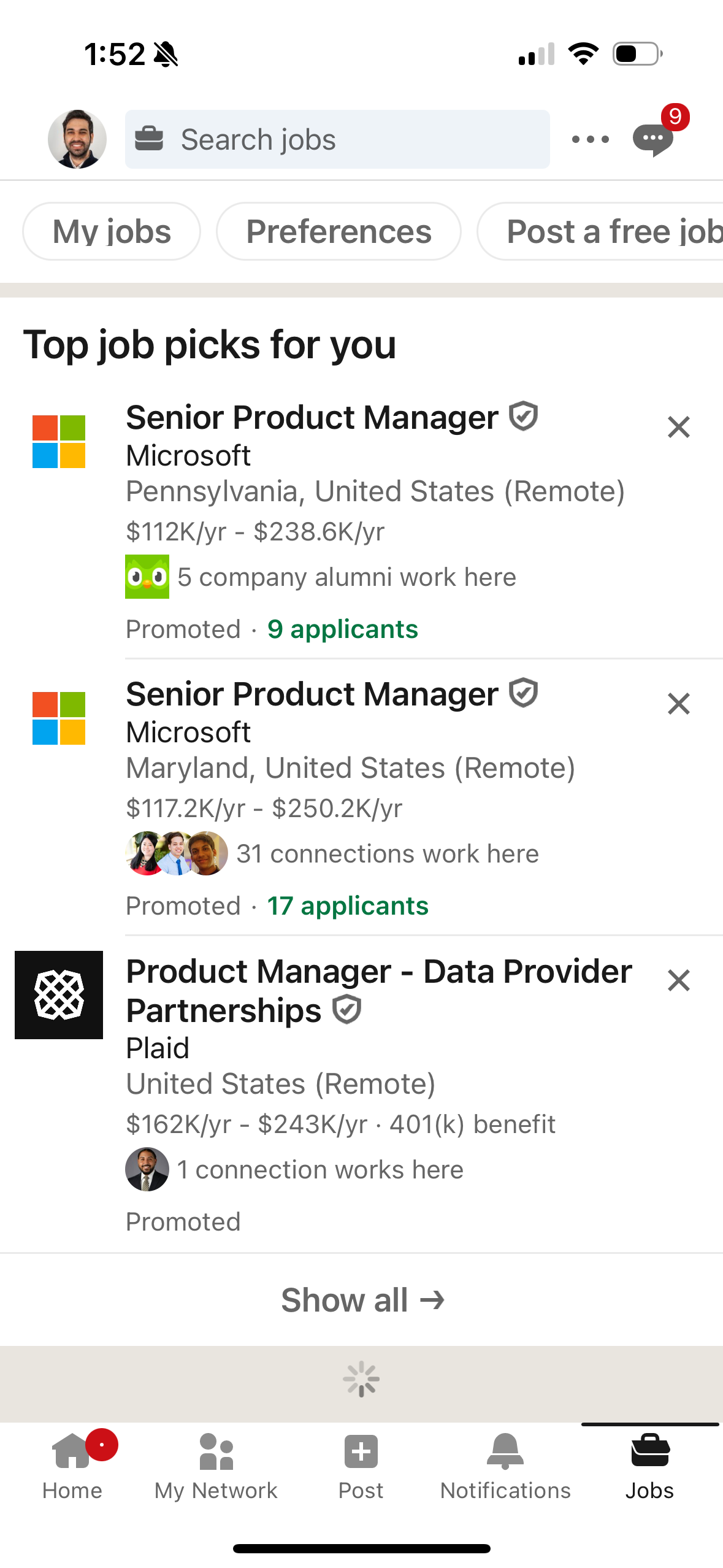Open job Preferences

click(339, 231)
